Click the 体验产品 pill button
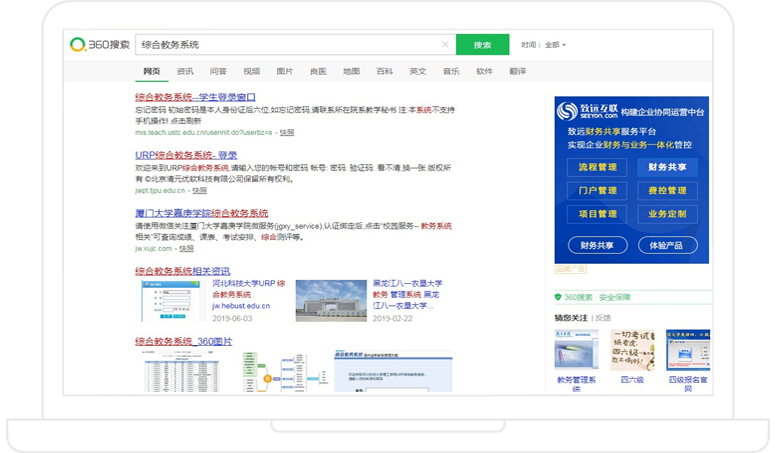Image resolution: width=776 pixels, height=453 pixels. pos(668,245)
